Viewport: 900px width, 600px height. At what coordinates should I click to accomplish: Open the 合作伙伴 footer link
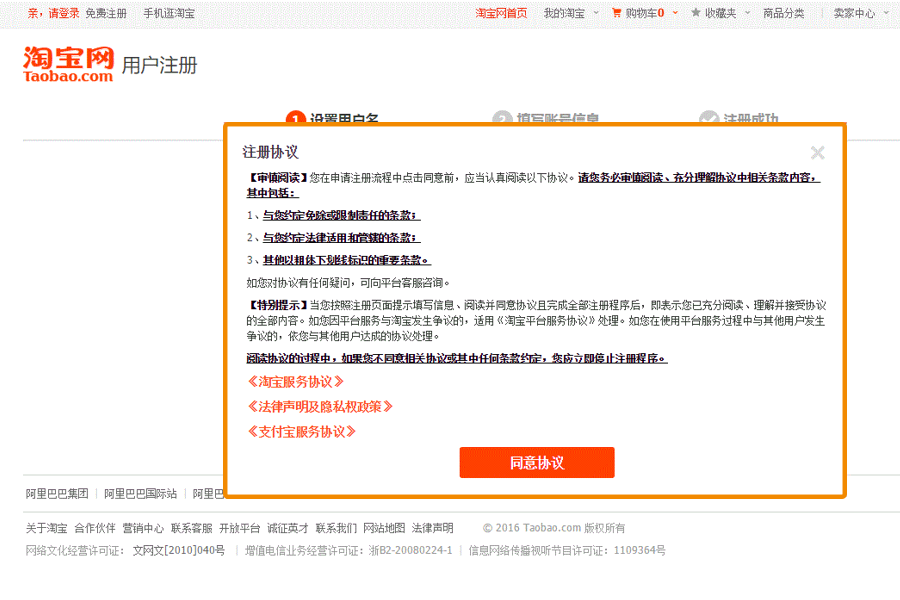point(95,528)
